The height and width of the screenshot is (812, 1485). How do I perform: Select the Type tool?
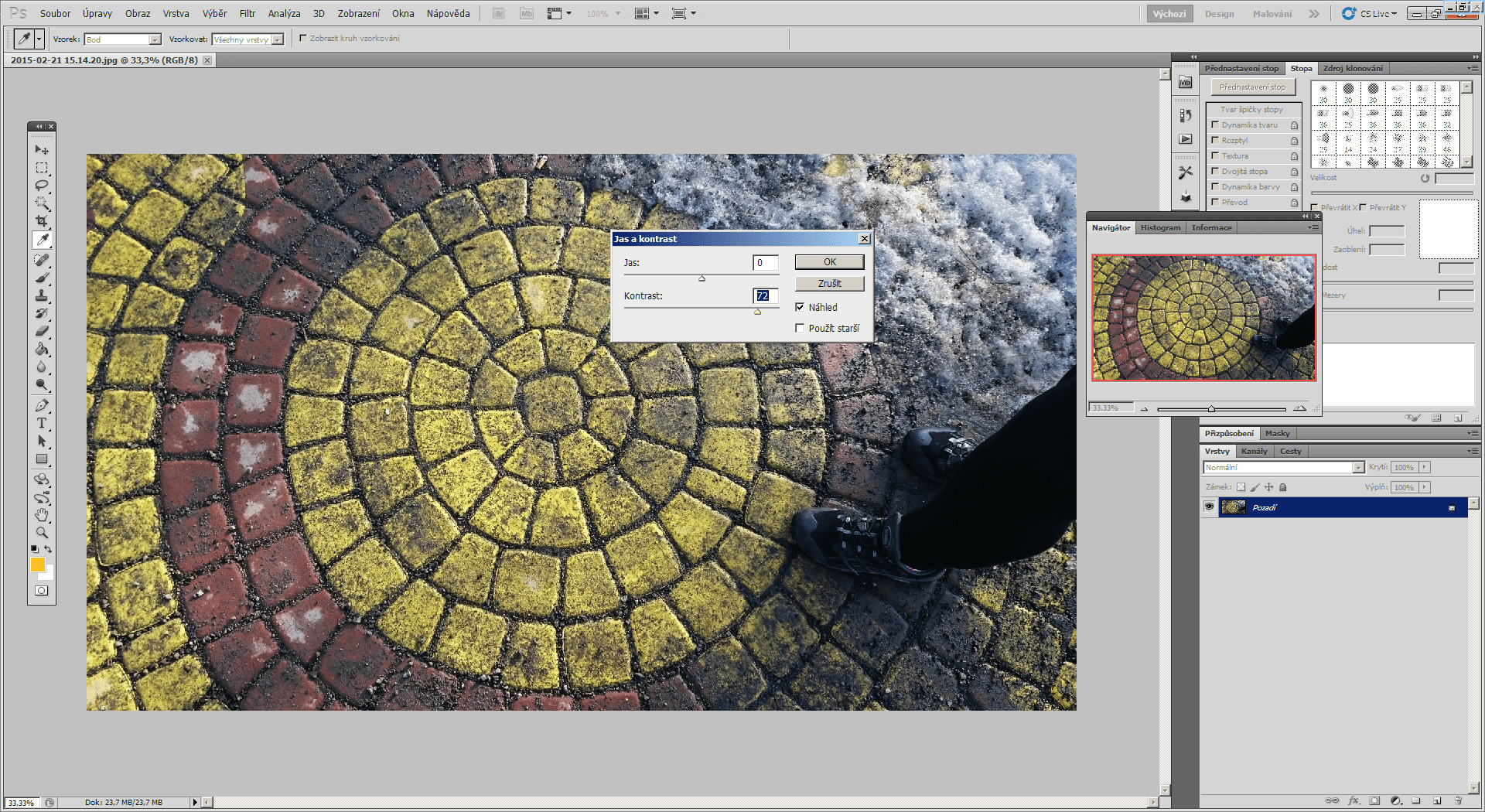point(42,424)
